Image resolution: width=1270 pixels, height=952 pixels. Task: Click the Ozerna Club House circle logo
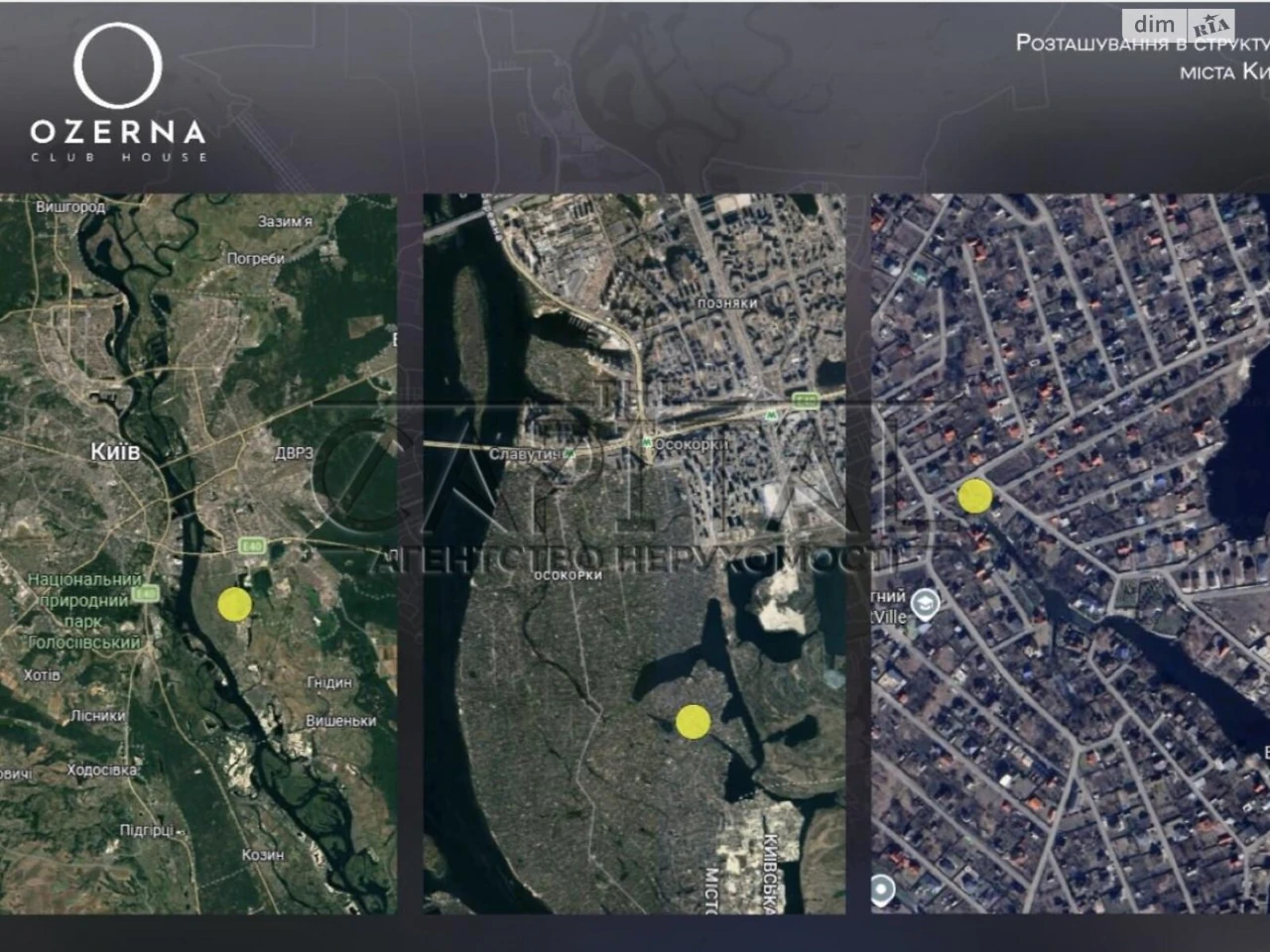point(118,66)
